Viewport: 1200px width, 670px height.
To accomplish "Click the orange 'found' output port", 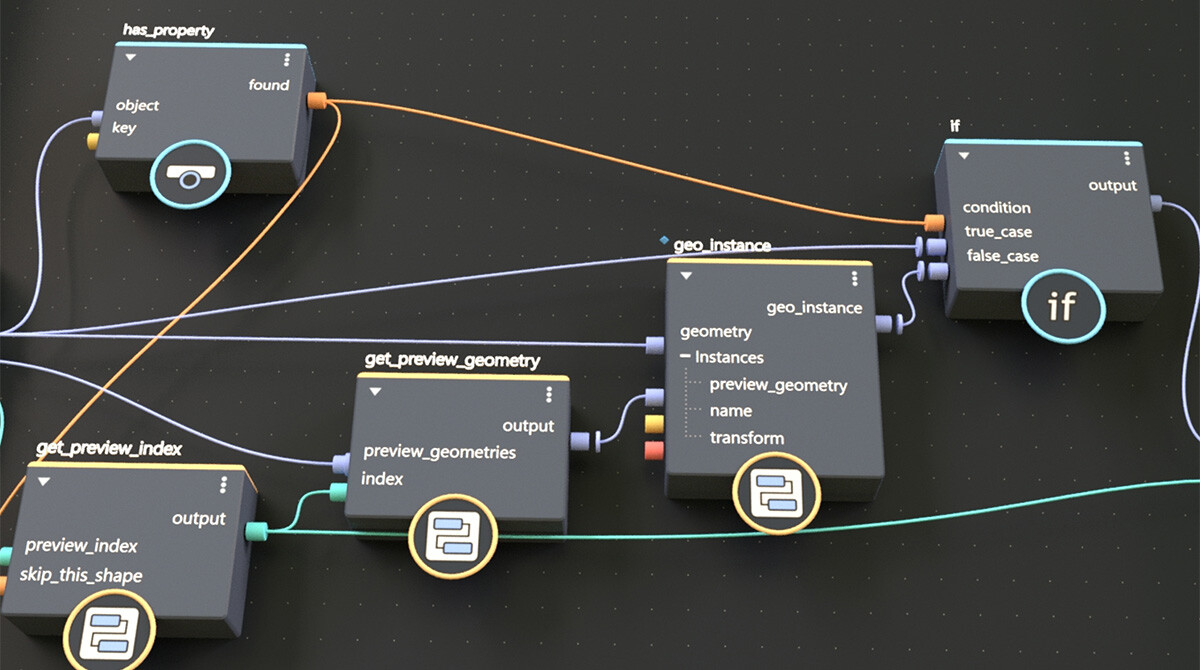I will (x=317, y=100).
